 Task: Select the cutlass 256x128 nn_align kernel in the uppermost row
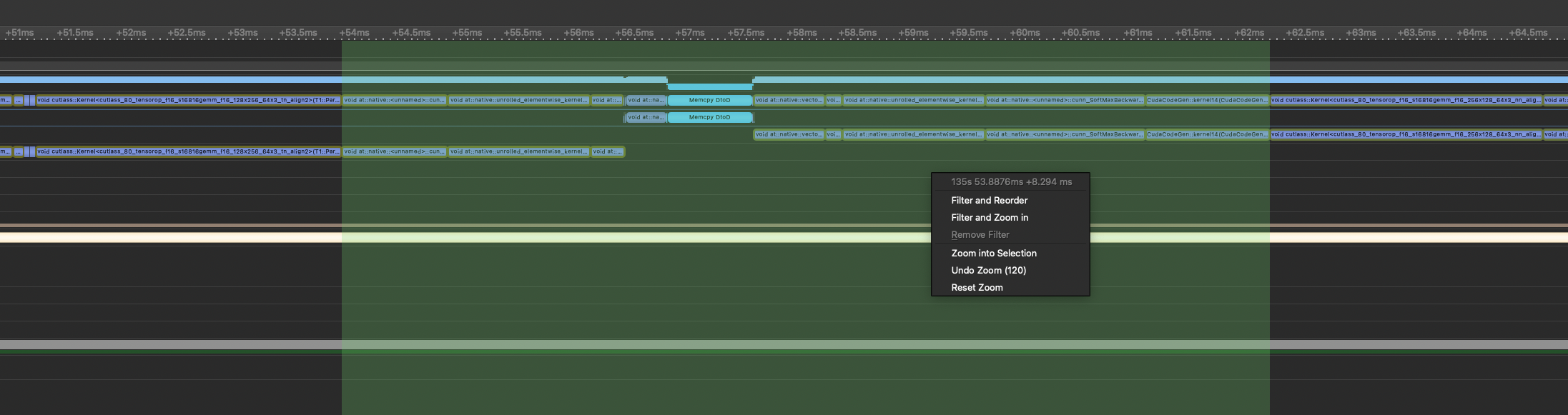1406,100
